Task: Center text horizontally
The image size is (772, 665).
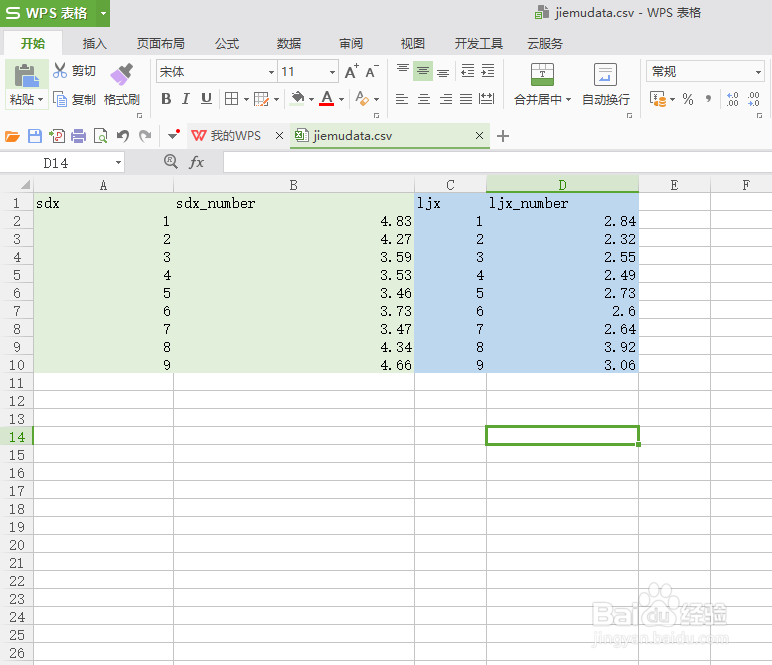Action: [424, 99]
